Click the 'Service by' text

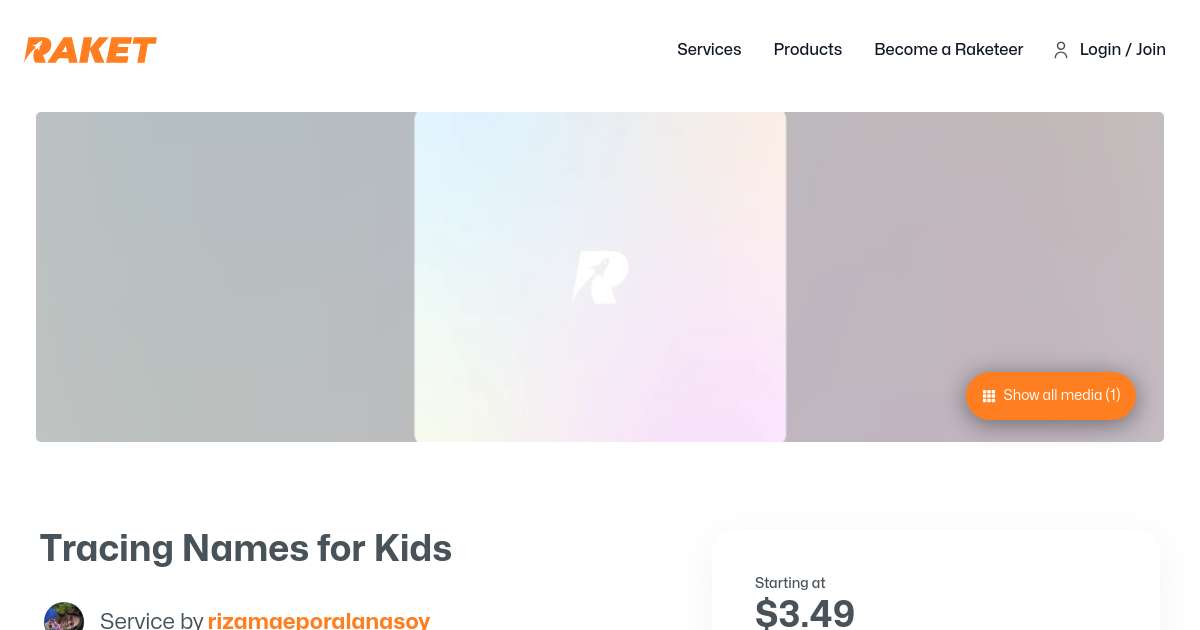(x=152, y=620)
